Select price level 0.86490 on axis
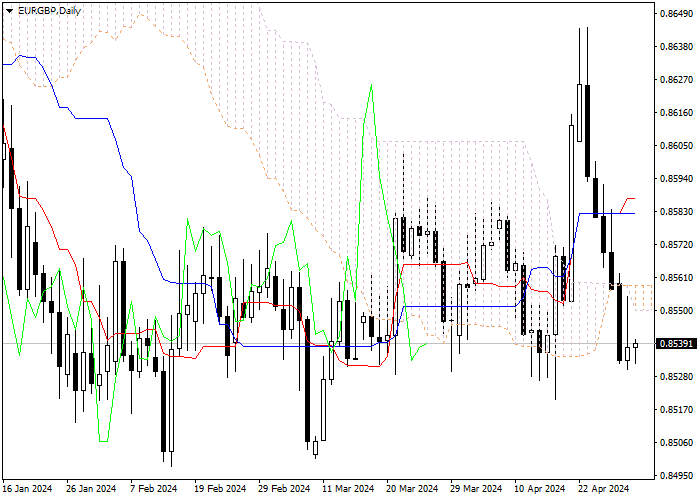700x500 pixels. [676, 14]
